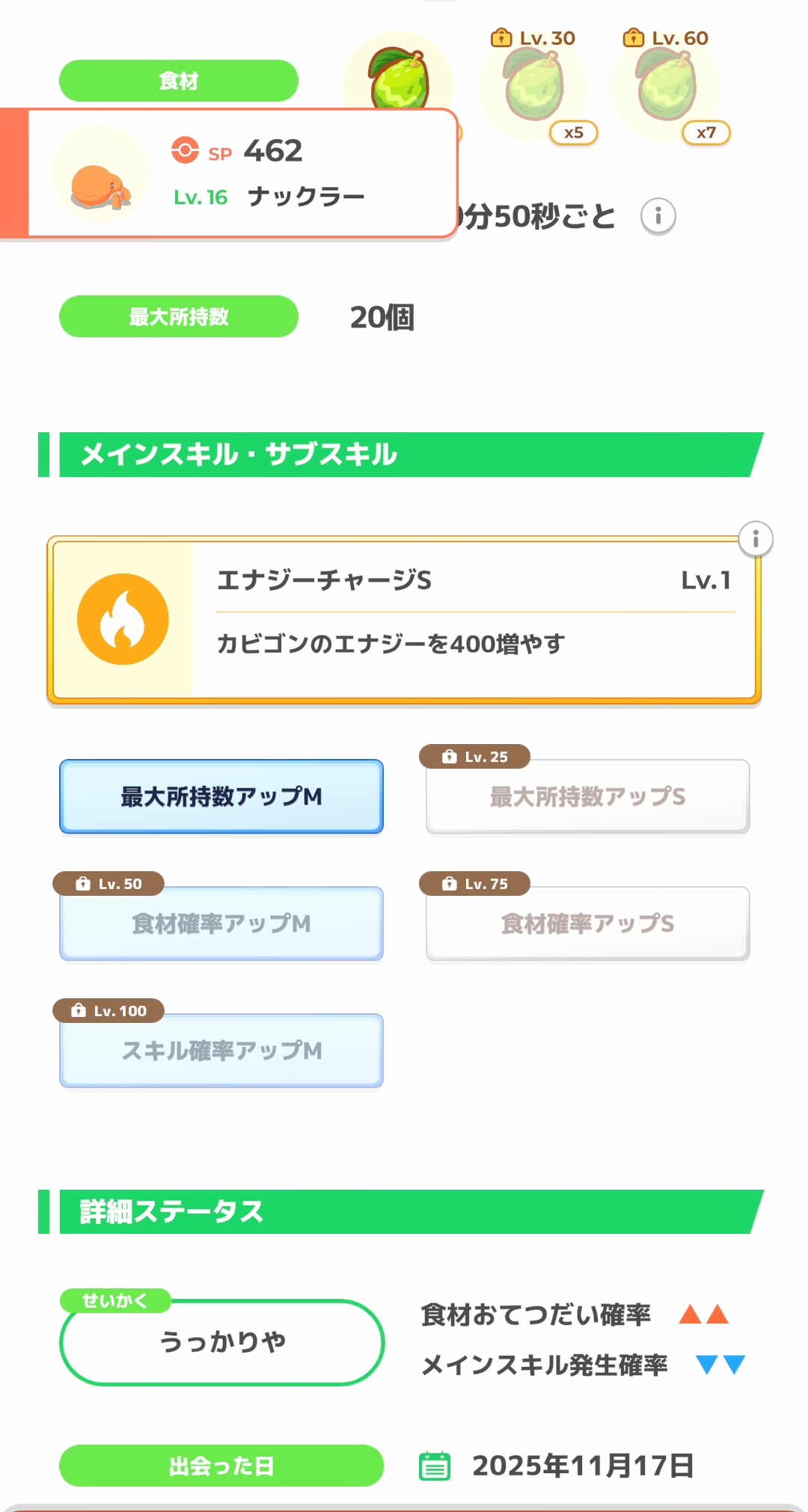
Task: Open info for the main skill card
Action: coord(756,539)
